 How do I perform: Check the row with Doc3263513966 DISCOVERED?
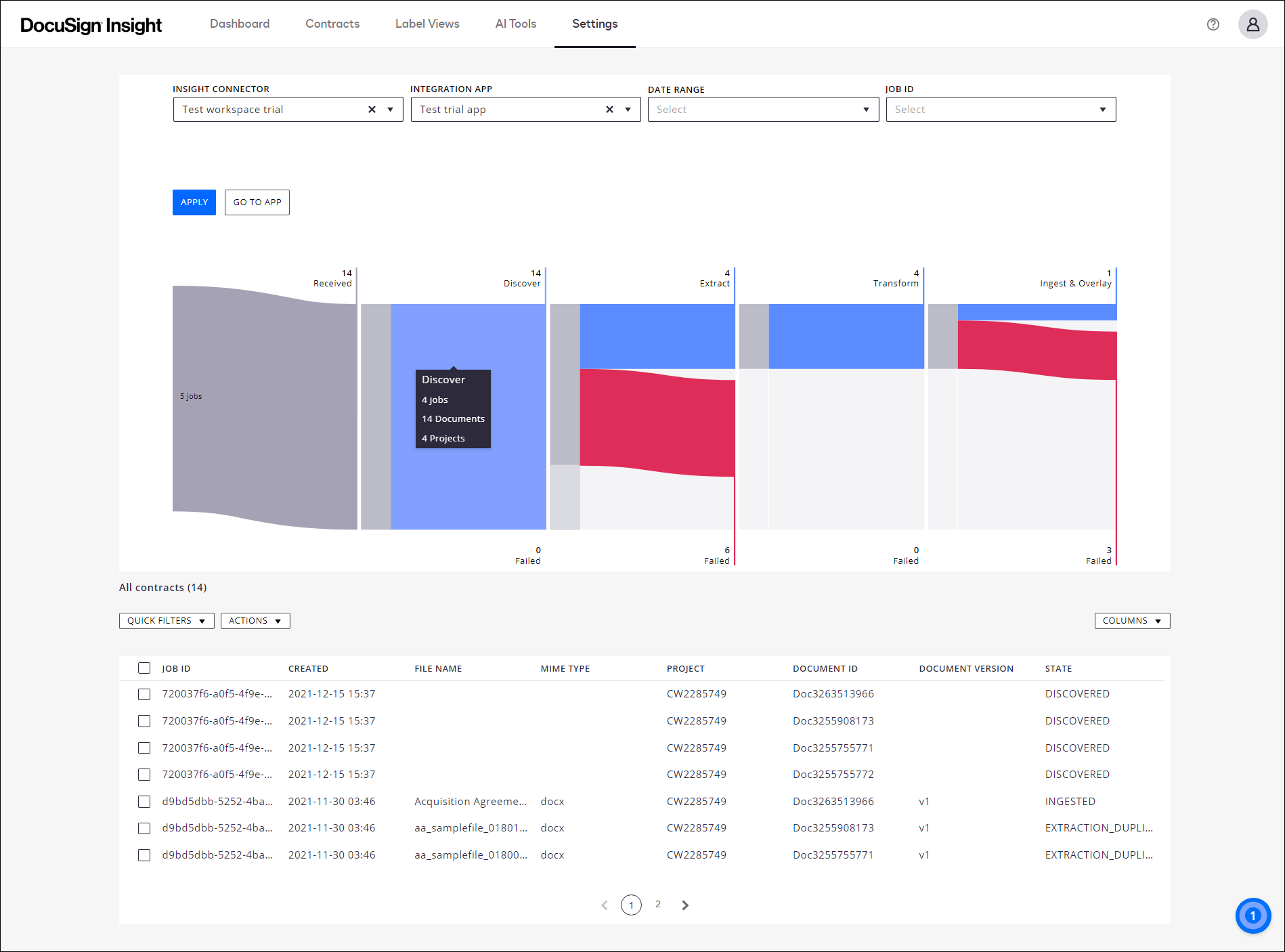[144, 694]
